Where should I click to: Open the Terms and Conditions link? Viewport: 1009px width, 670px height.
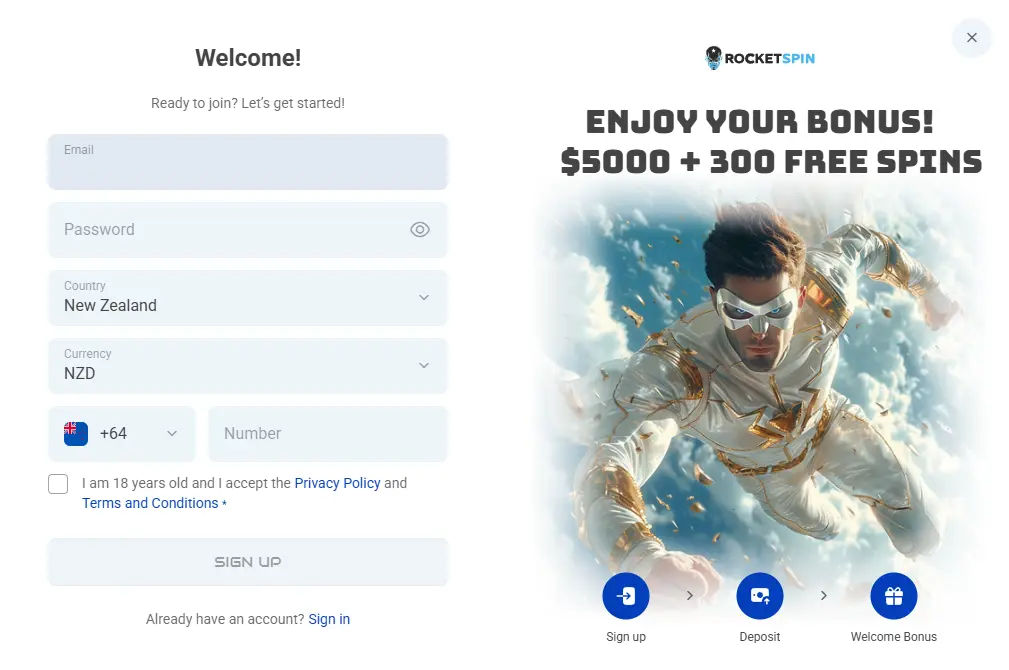(150, 503)
